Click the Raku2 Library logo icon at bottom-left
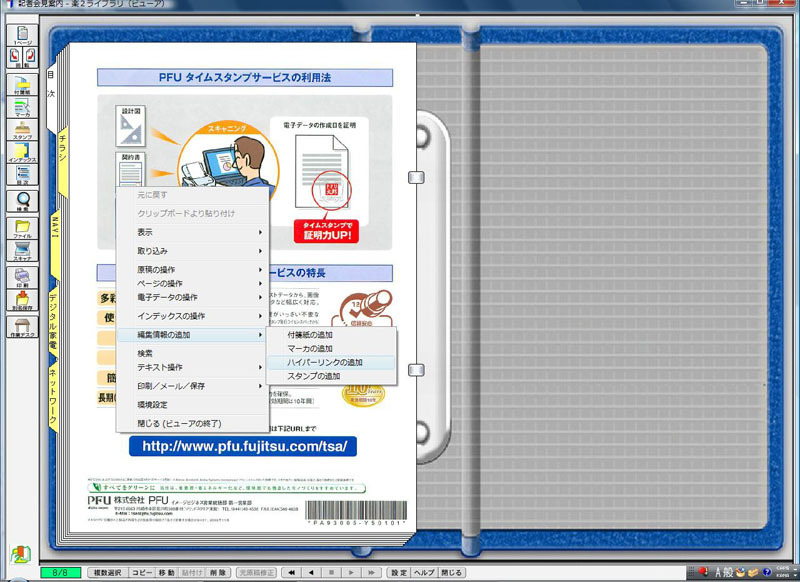800x582 pixels. tap(20, 555)
